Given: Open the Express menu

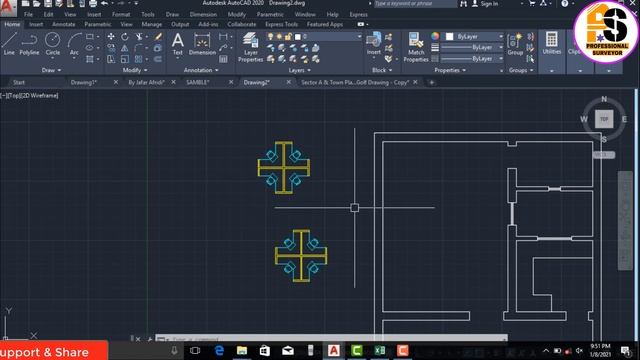Looking at the screenshot, I should [358, 14].
